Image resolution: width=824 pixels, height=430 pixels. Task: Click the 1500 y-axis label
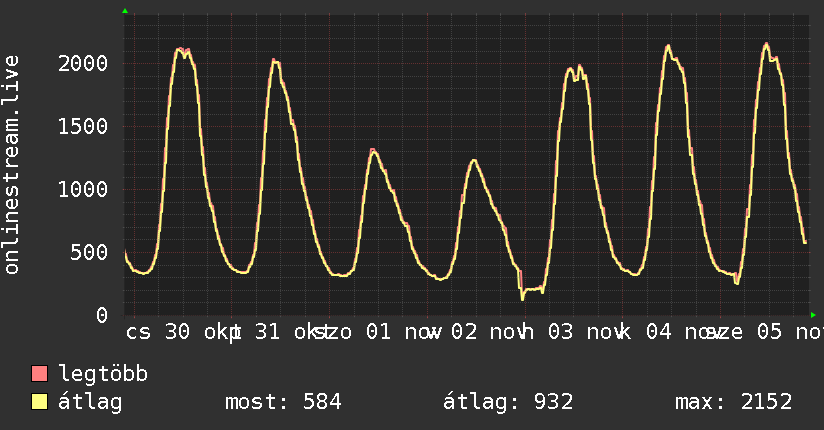(83, 127)
